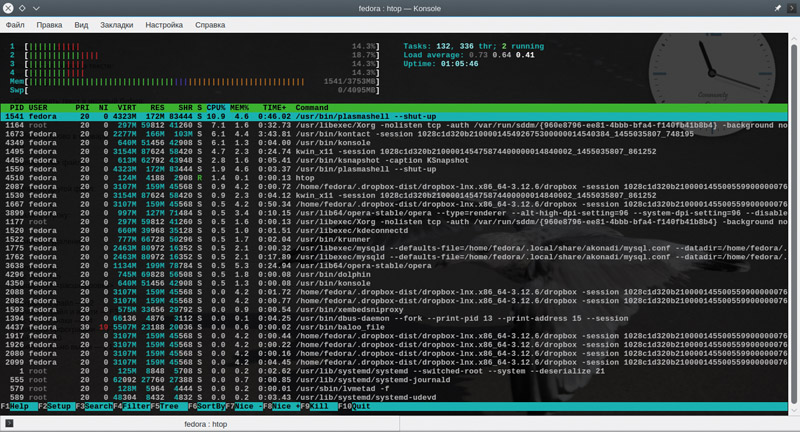Open the Вид menu
This screenshot has height=432, width=800.
coord(81,24)
